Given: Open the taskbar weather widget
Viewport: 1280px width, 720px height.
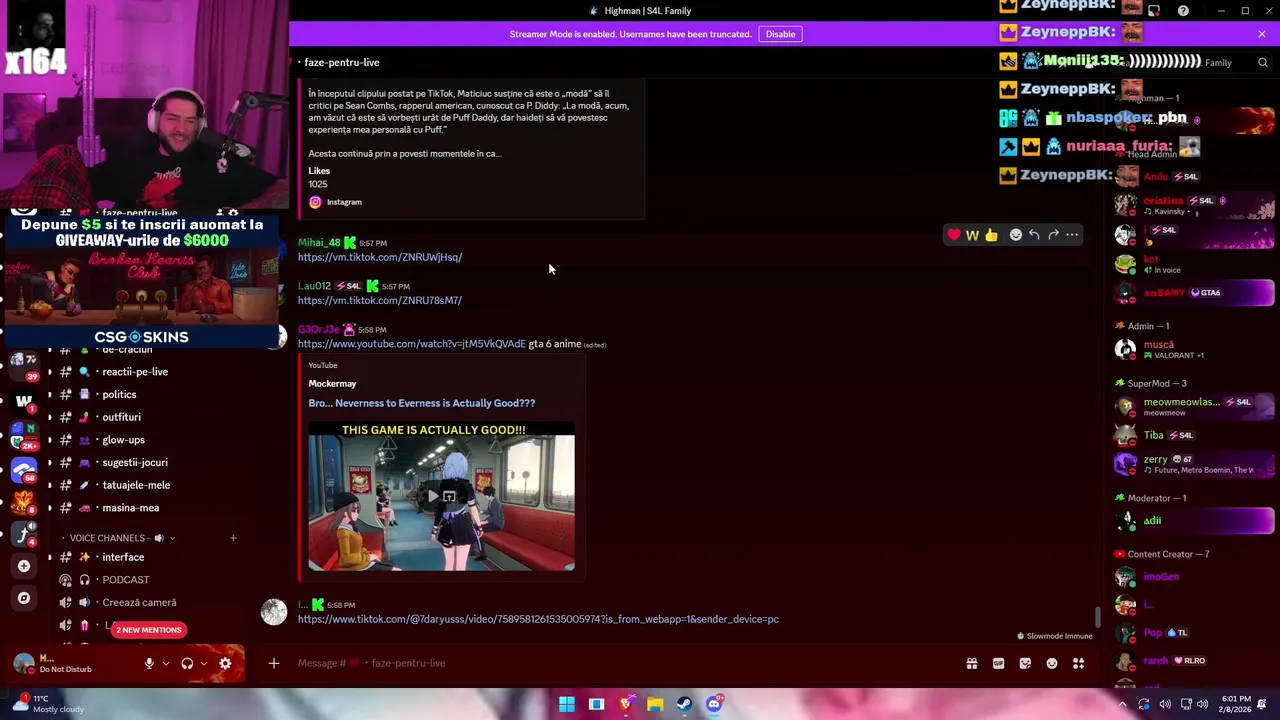Looking at the screenshot, I should [x=48, y=704].
